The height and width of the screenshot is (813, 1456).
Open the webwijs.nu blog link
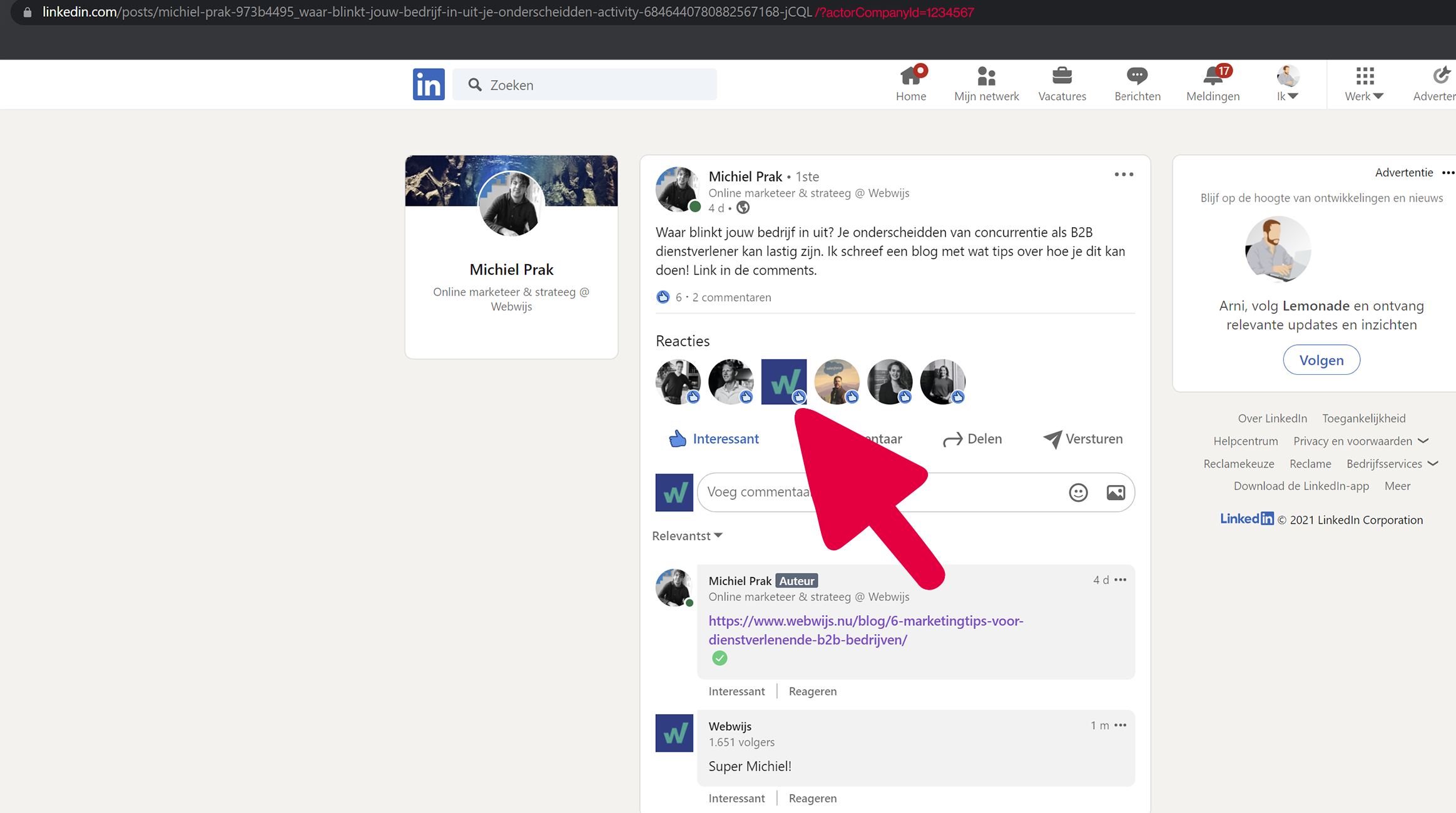[x=865, y=630]
